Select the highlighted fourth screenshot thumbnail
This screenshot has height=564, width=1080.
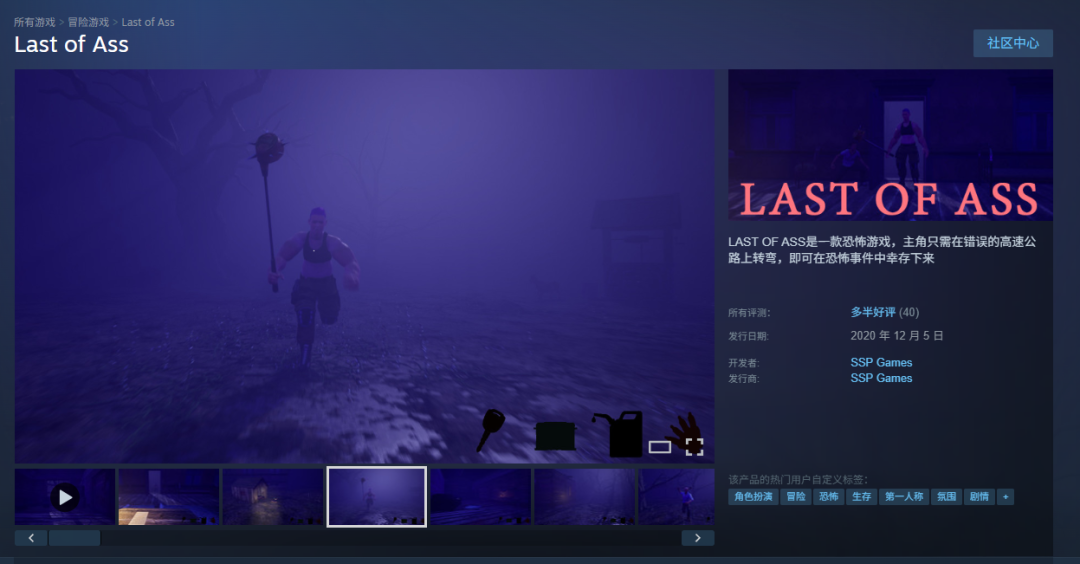tap(377, 497)
